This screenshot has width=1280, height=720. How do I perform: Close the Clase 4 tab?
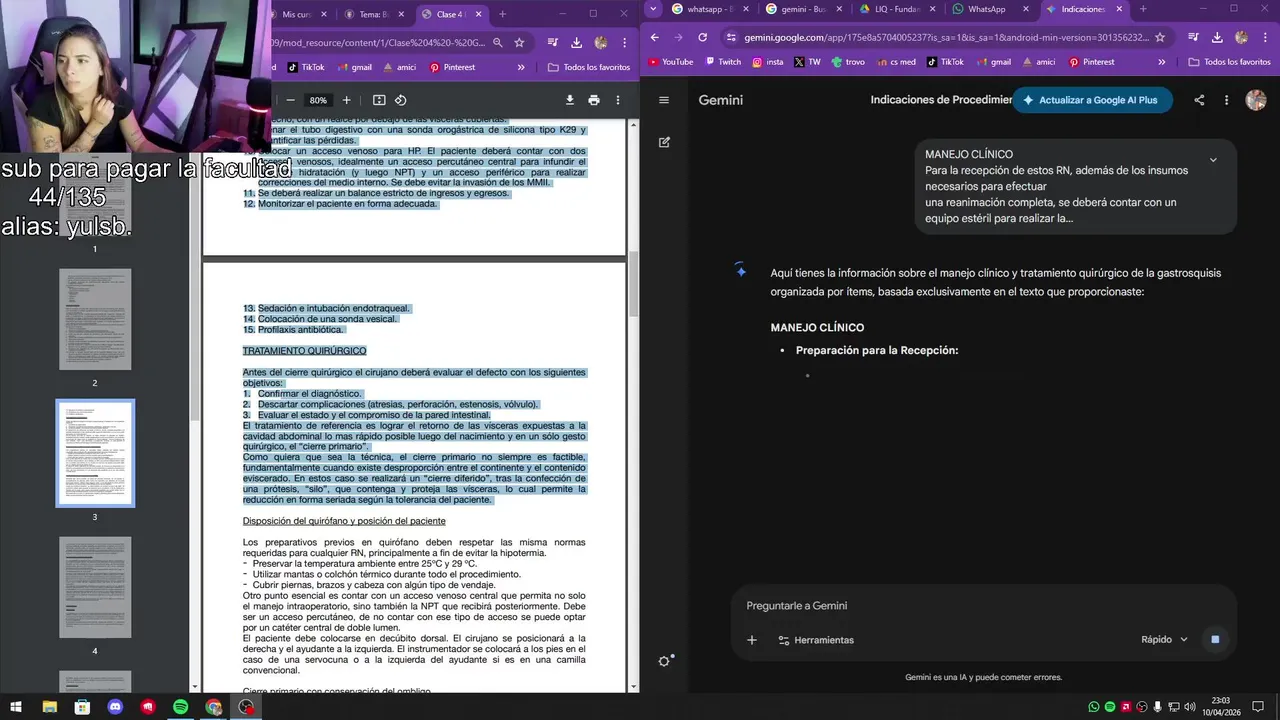click(479, 14)
